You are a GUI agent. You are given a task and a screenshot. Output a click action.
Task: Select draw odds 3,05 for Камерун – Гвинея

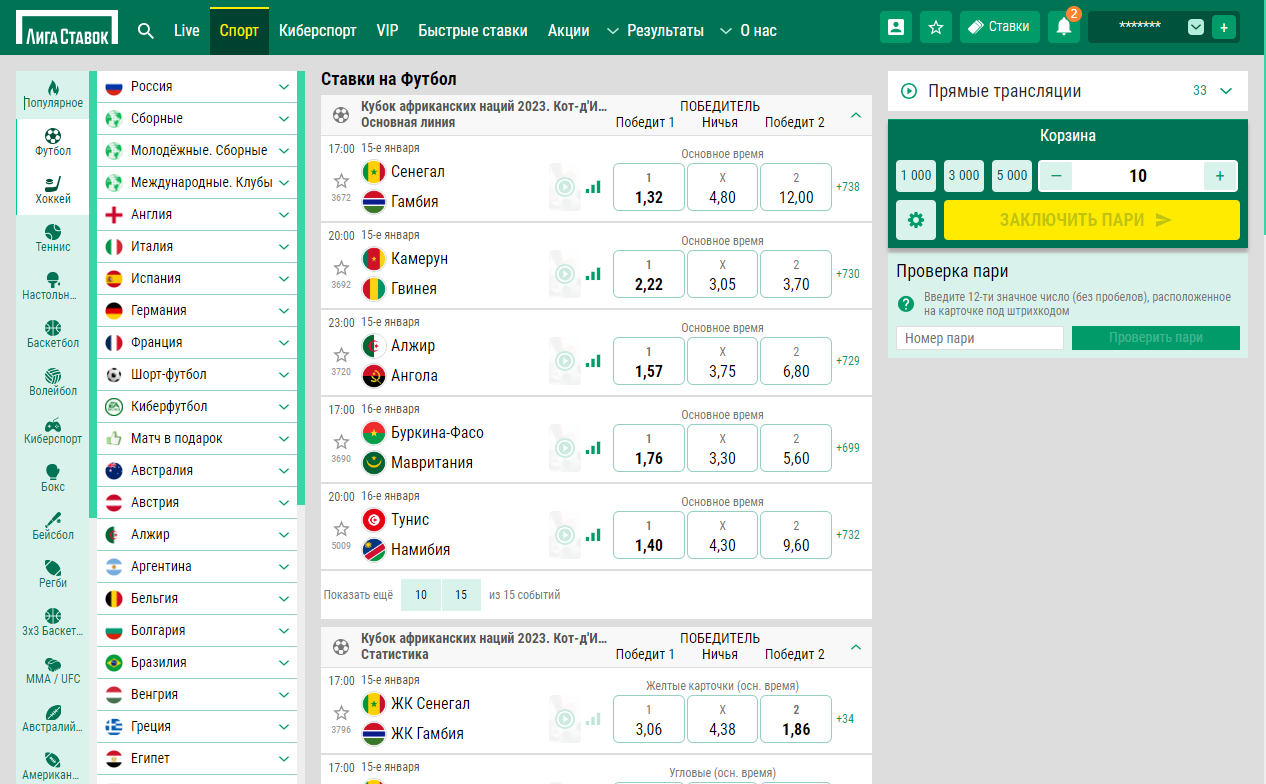tap(723, 274)
